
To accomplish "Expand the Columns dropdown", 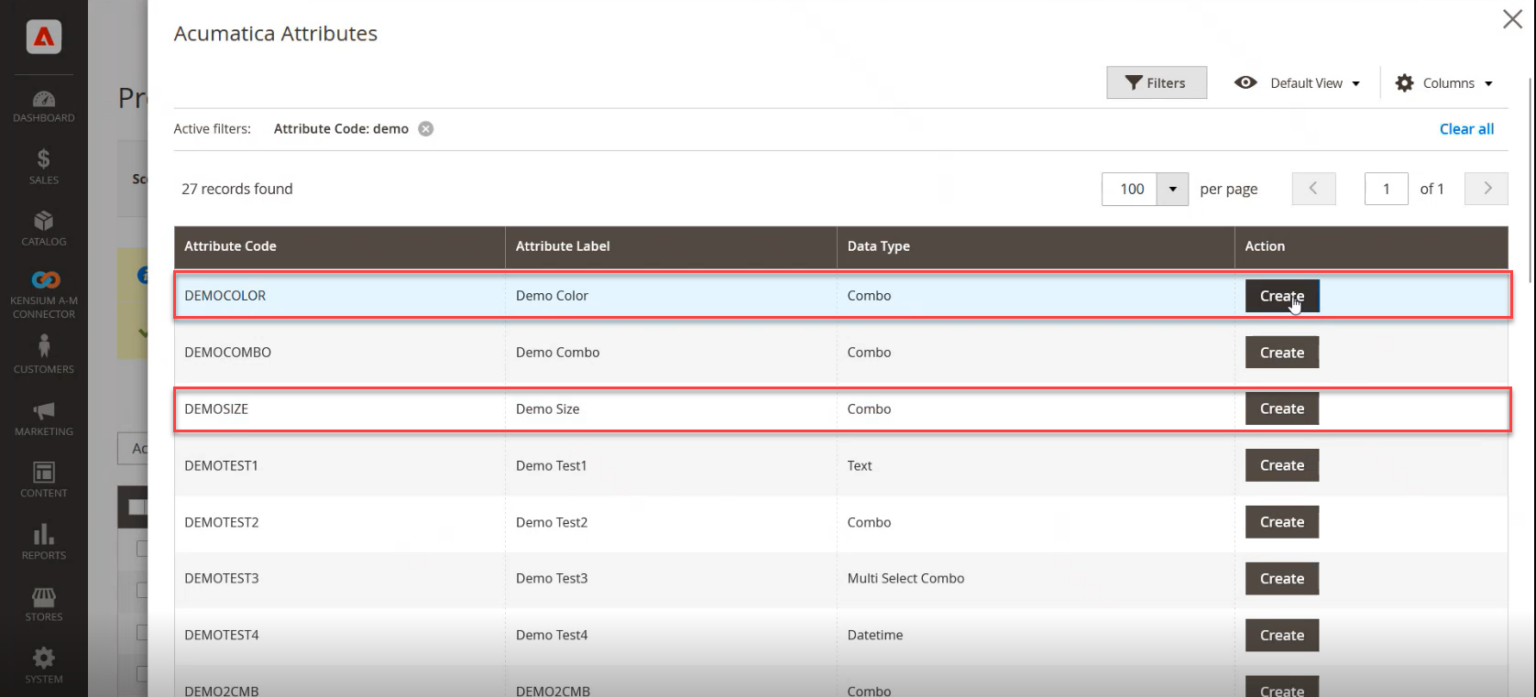I will point(1443,83).
